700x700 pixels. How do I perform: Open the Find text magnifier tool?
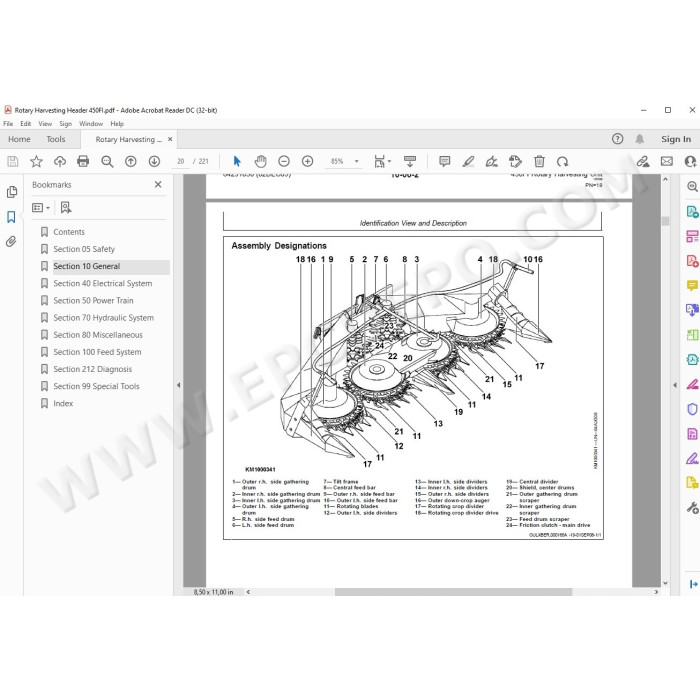[x=107, y=161]
